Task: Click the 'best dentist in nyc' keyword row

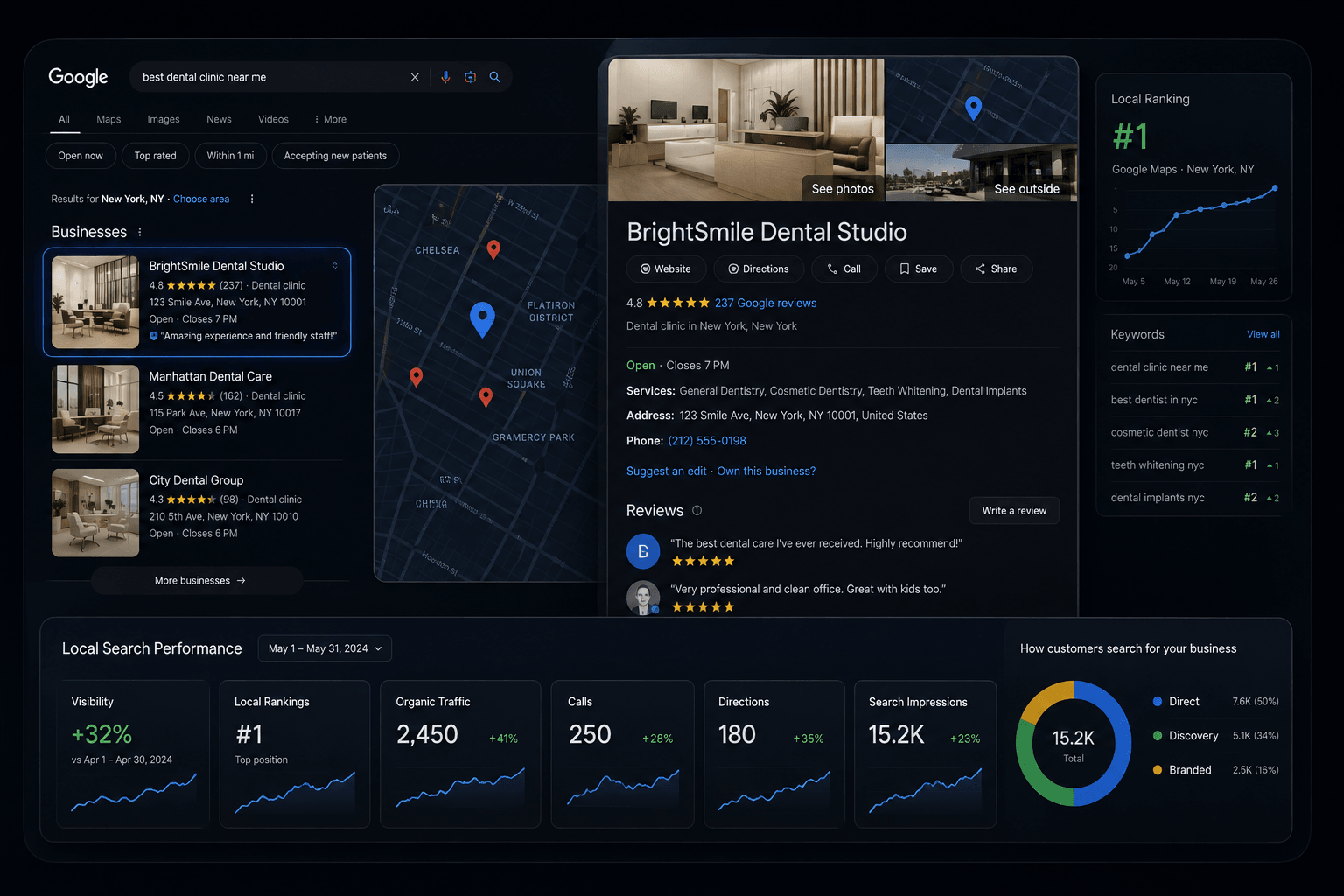Action: (x=1194, y=400)
